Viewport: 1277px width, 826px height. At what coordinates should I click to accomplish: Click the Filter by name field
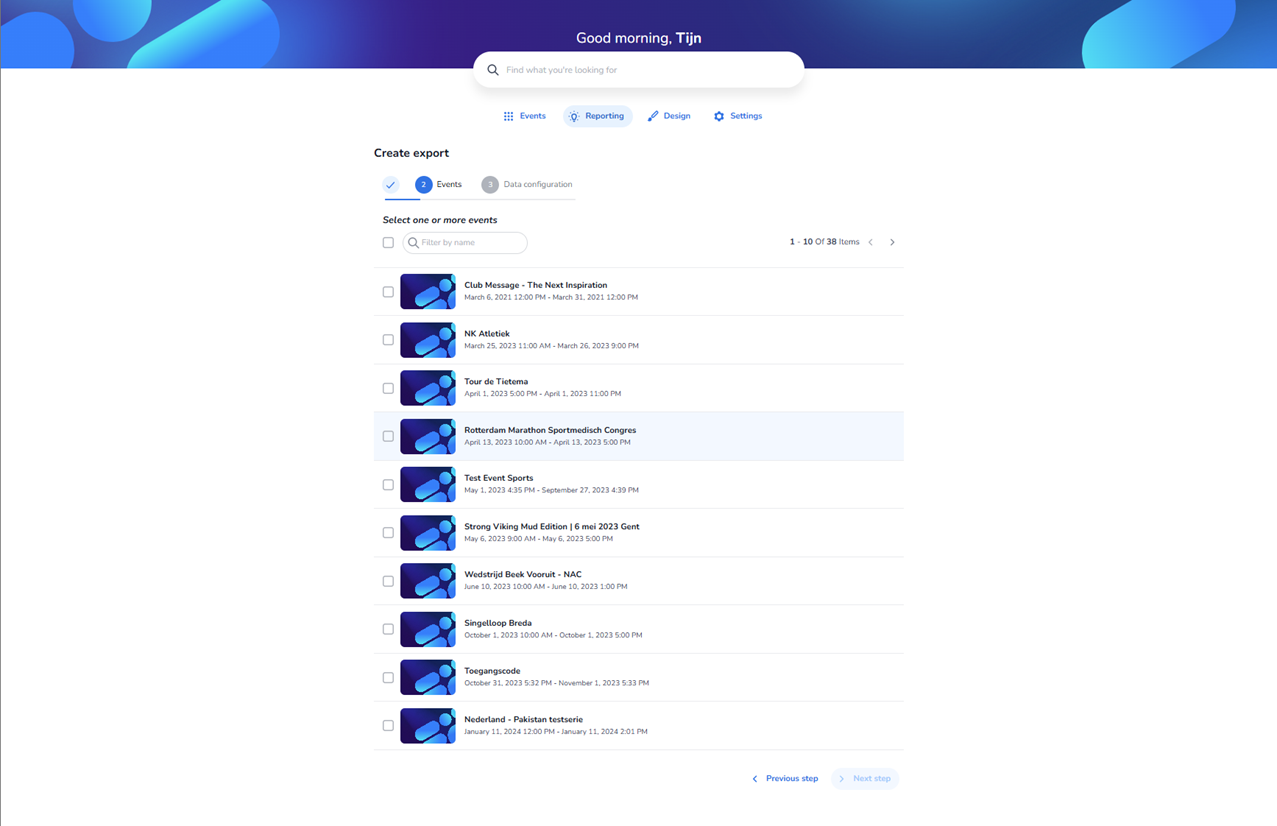[x=470, y=243]
